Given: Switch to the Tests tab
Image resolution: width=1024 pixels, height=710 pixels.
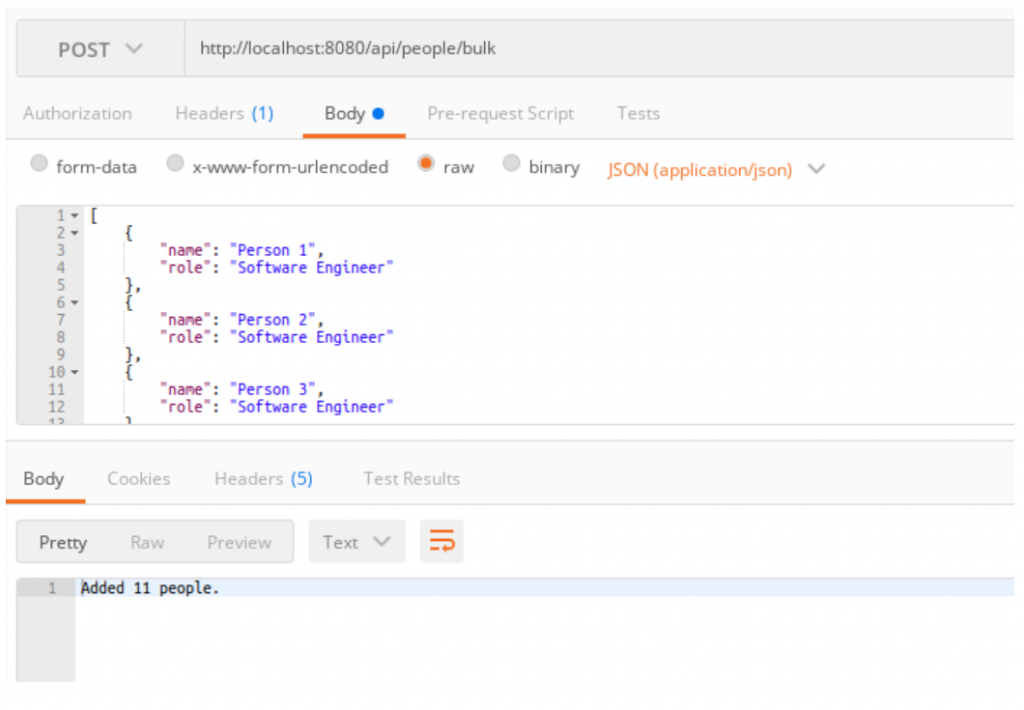Looking at the screenshot, I should tap(638, 113).
